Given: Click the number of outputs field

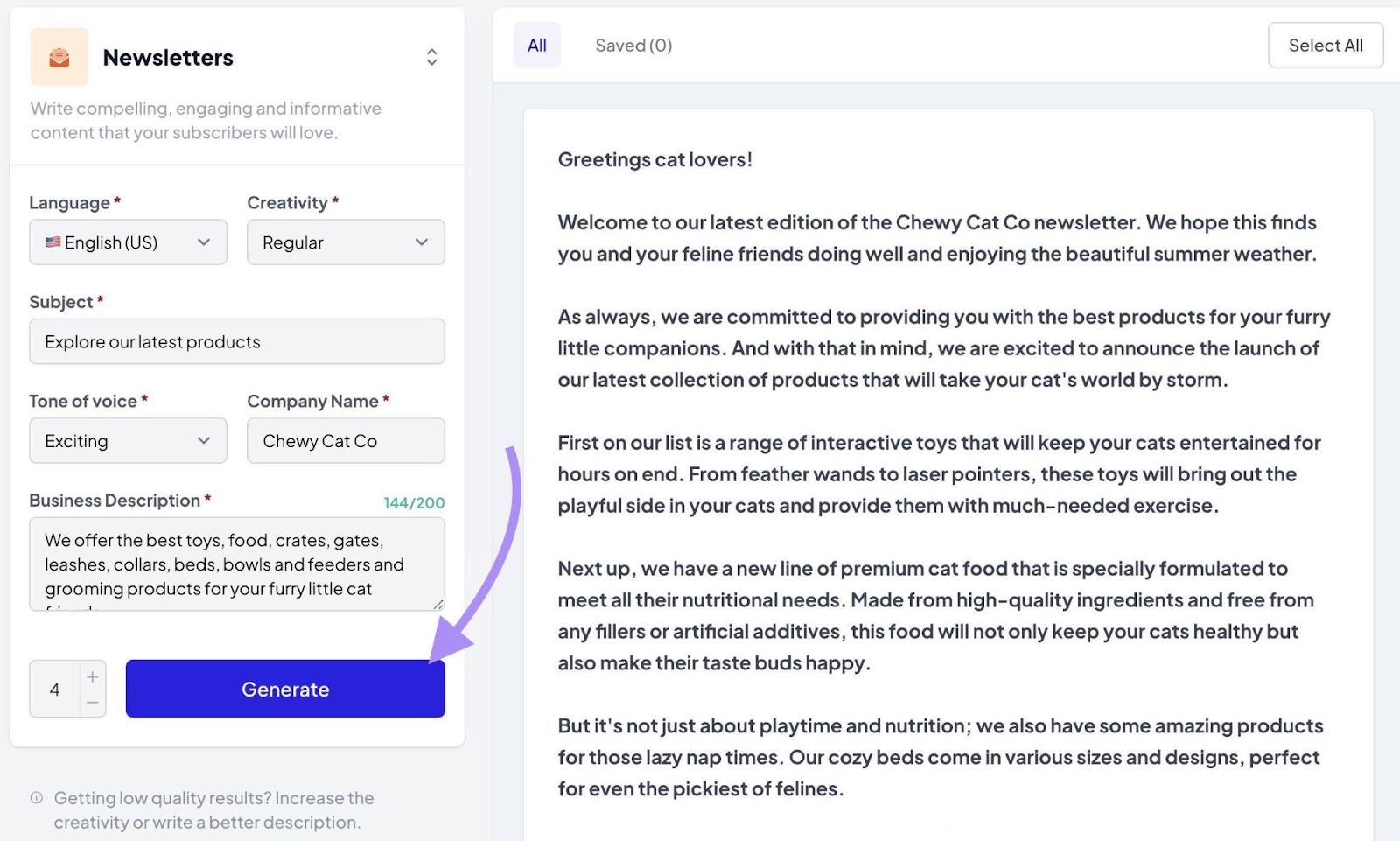Looking at the screenshot, I should click(x=55, y=690).
